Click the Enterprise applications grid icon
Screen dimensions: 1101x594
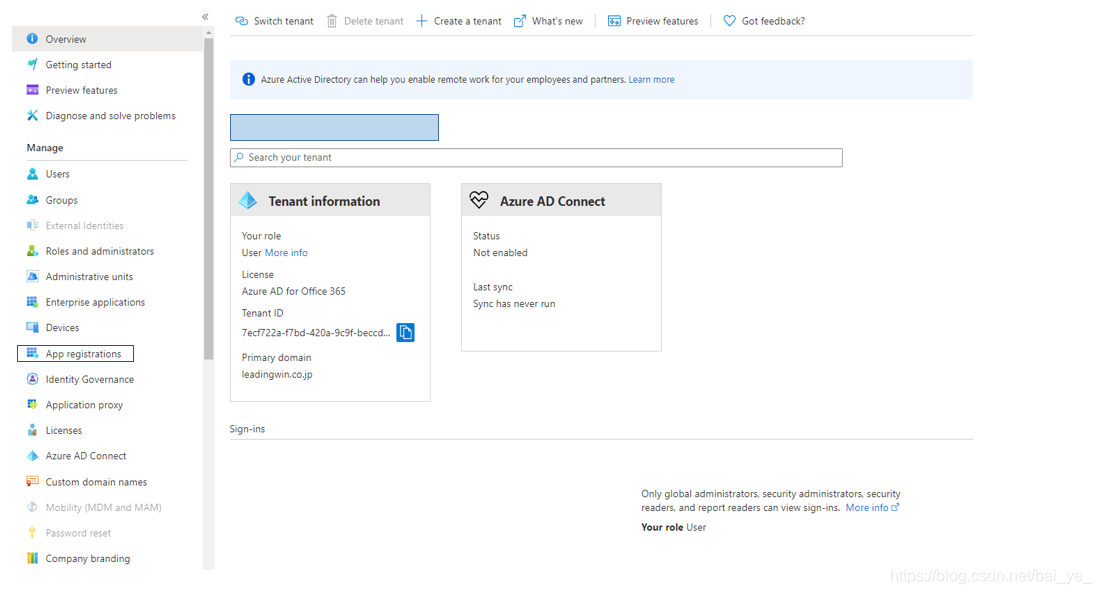(32, 302)
